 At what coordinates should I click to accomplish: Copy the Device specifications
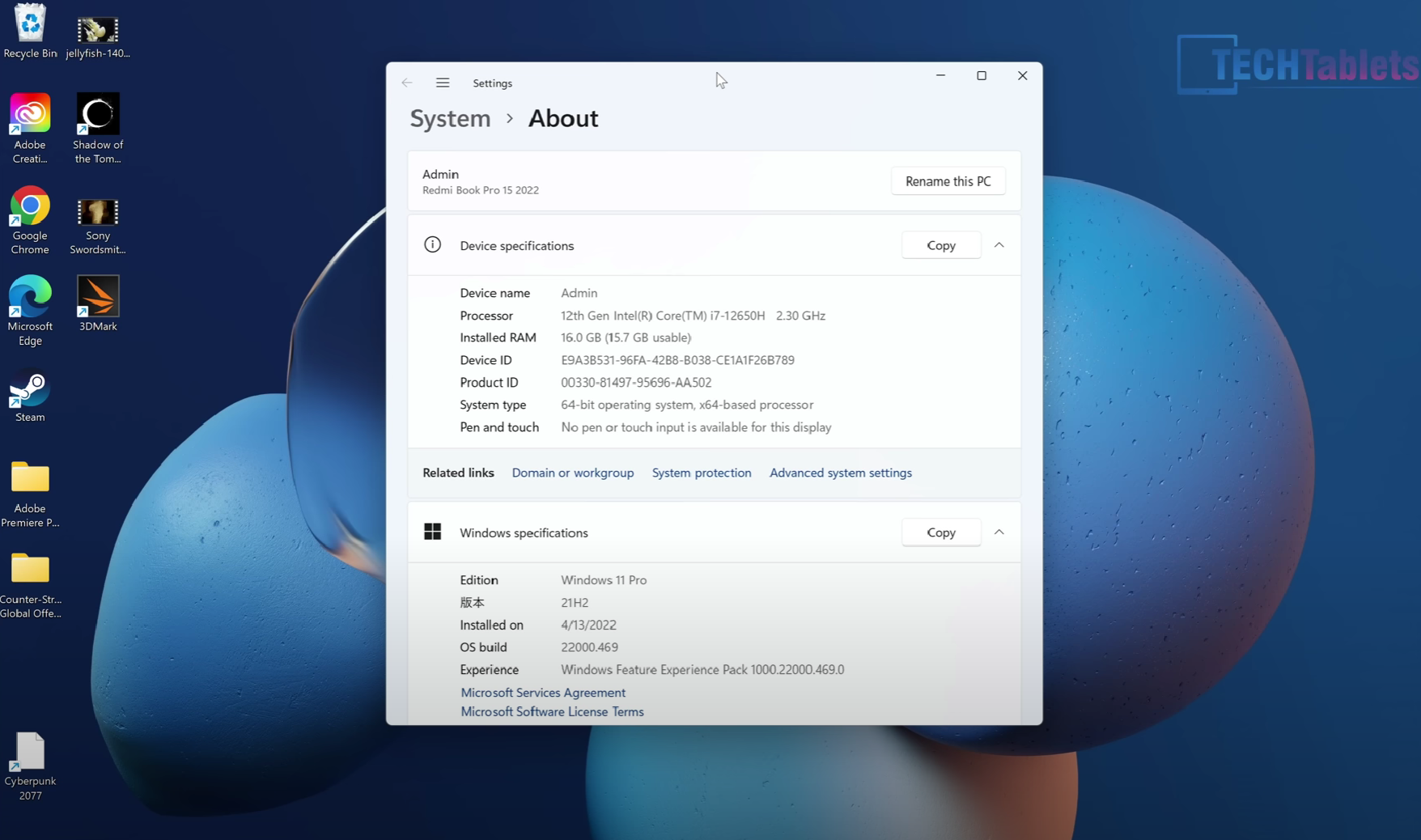940,245
